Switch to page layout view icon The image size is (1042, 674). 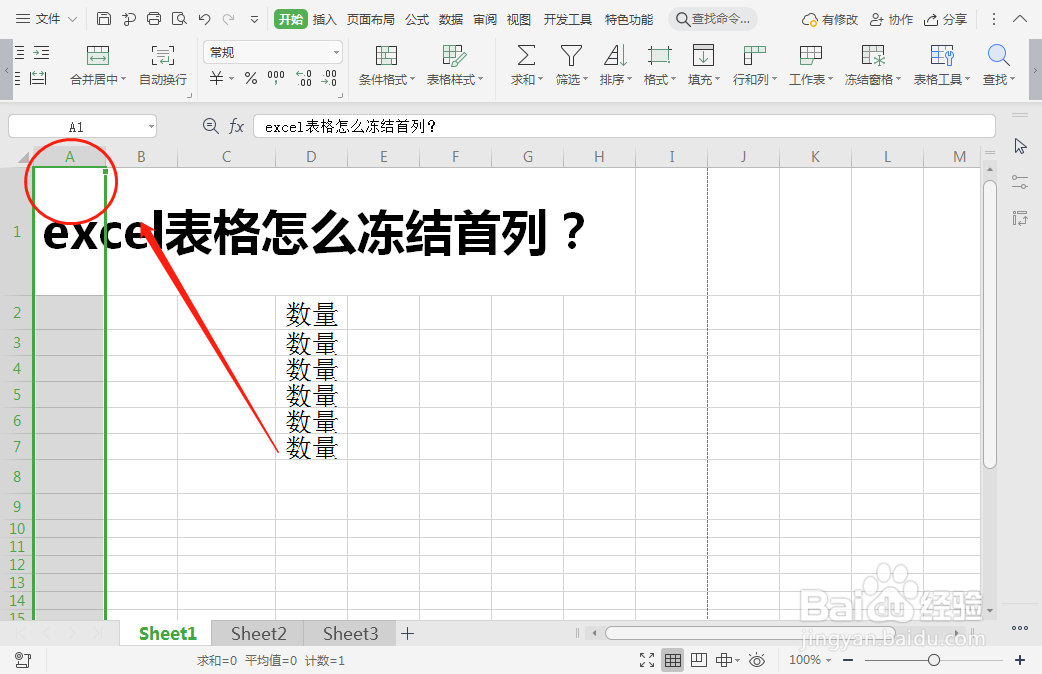698,660
